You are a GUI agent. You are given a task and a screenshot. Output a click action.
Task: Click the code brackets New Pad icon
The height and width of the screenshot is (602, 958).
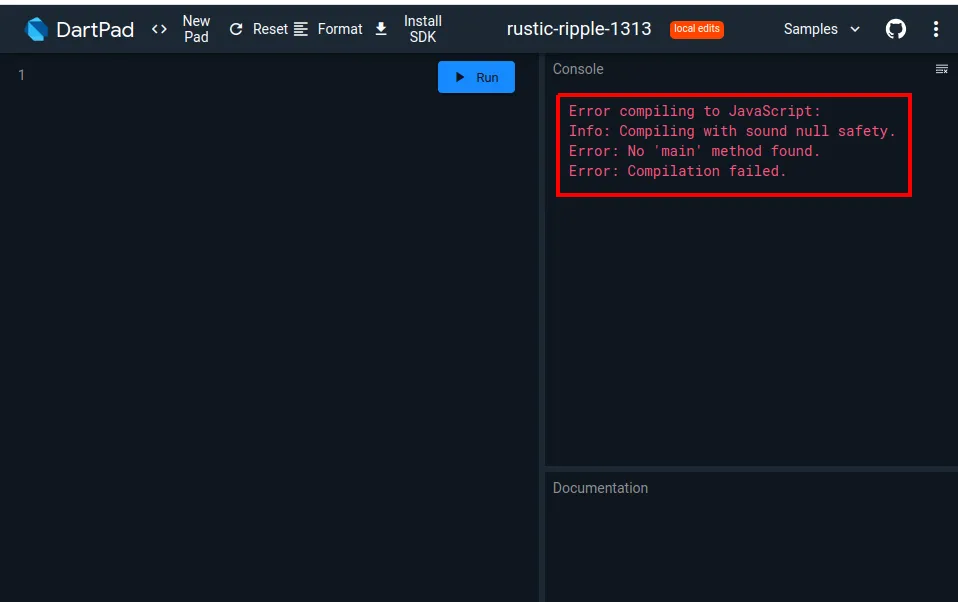159,29
